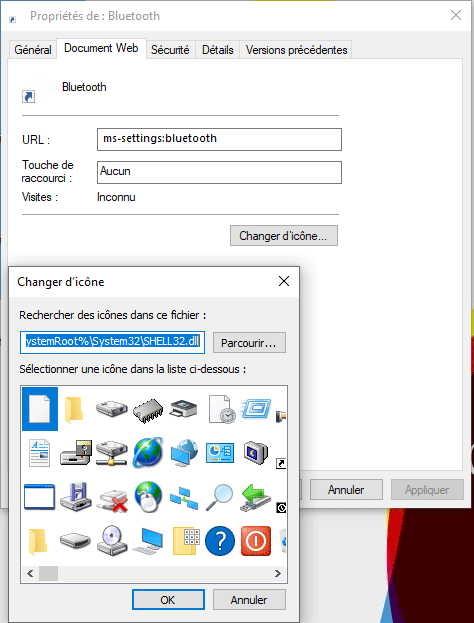474x623 pixels.
Task: Select the monitor with globe icon
Action: (x=184, y=453)
